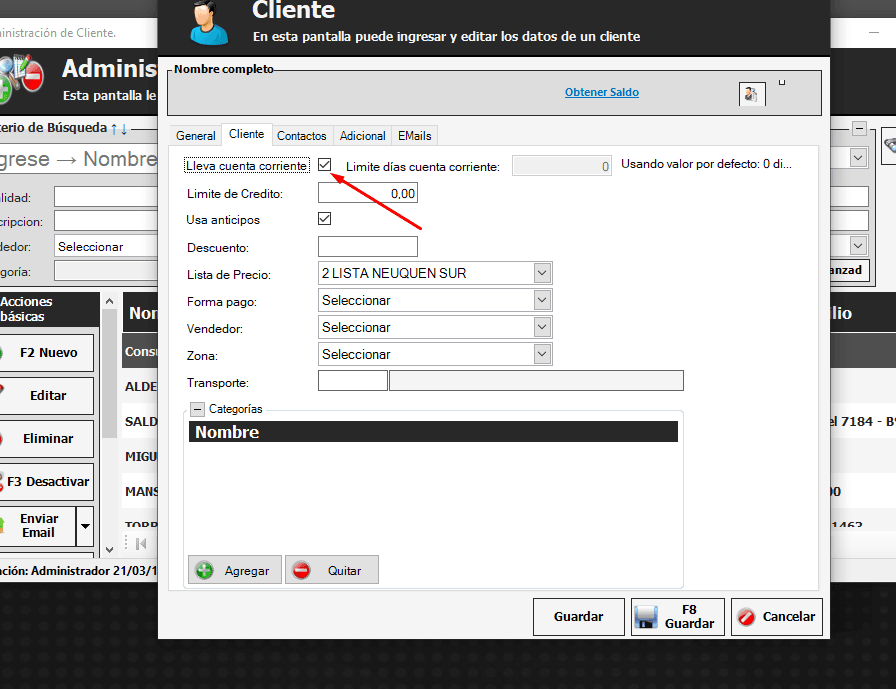This screenshot has height=689, width=896.
Task: Tick the small checkbox next to photo icon
Action: coord(782,83)
